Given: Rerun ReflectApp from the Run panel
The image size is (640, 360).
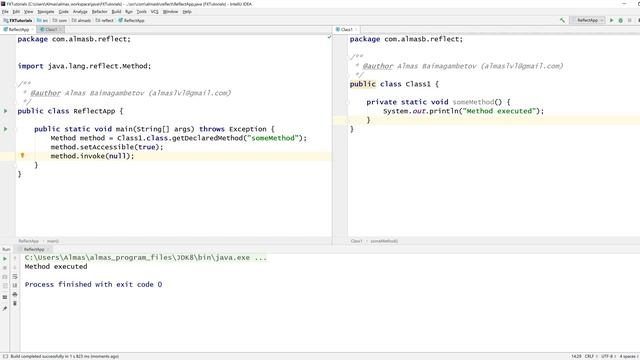Looking at the screenshot, I should coord(5,258).
